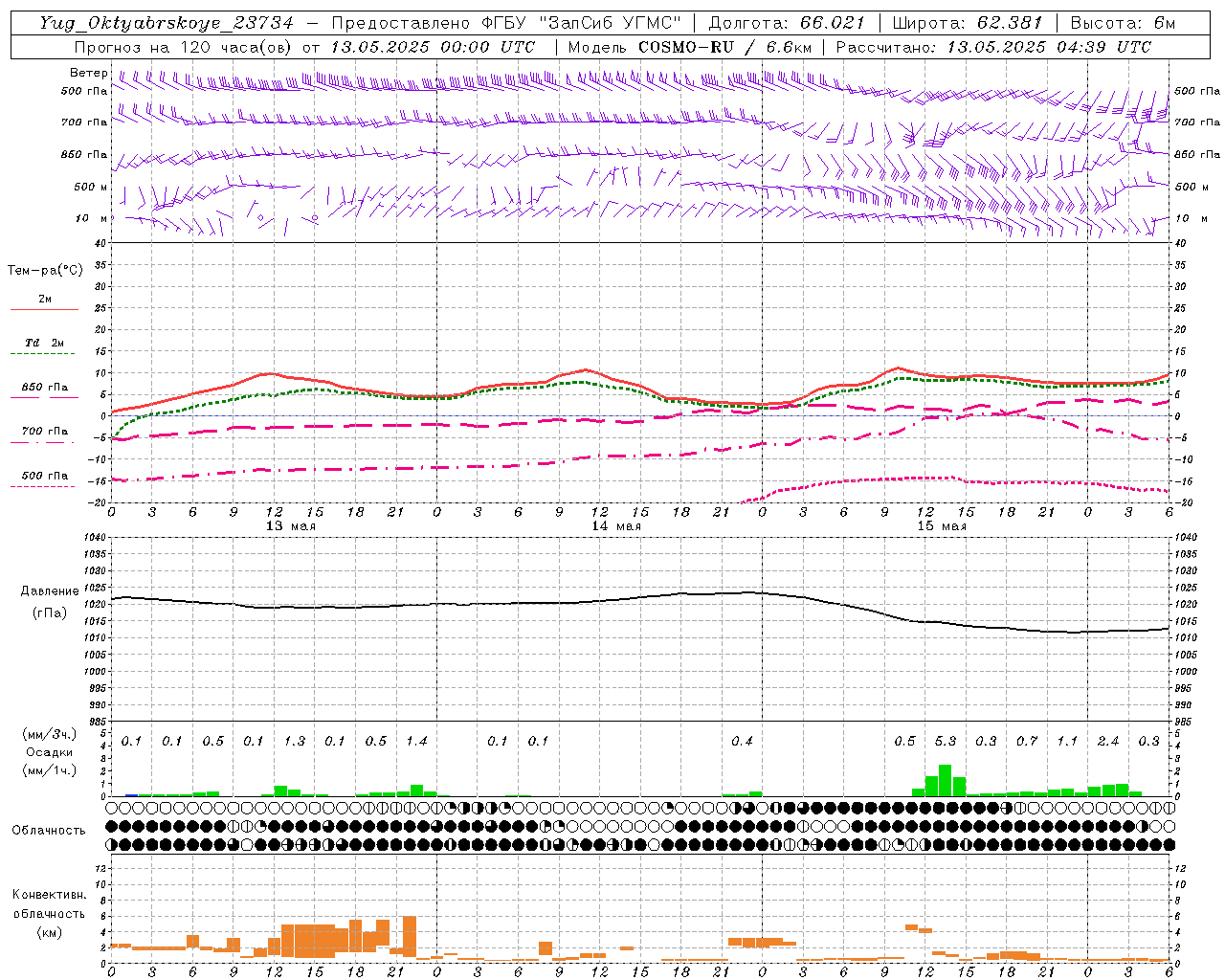Image resolution: width=1225 pixels, height=980 pixels.
Task: Click the Долгота: 66.021 value
Action: pyautogui.click(x=787, y=23)
